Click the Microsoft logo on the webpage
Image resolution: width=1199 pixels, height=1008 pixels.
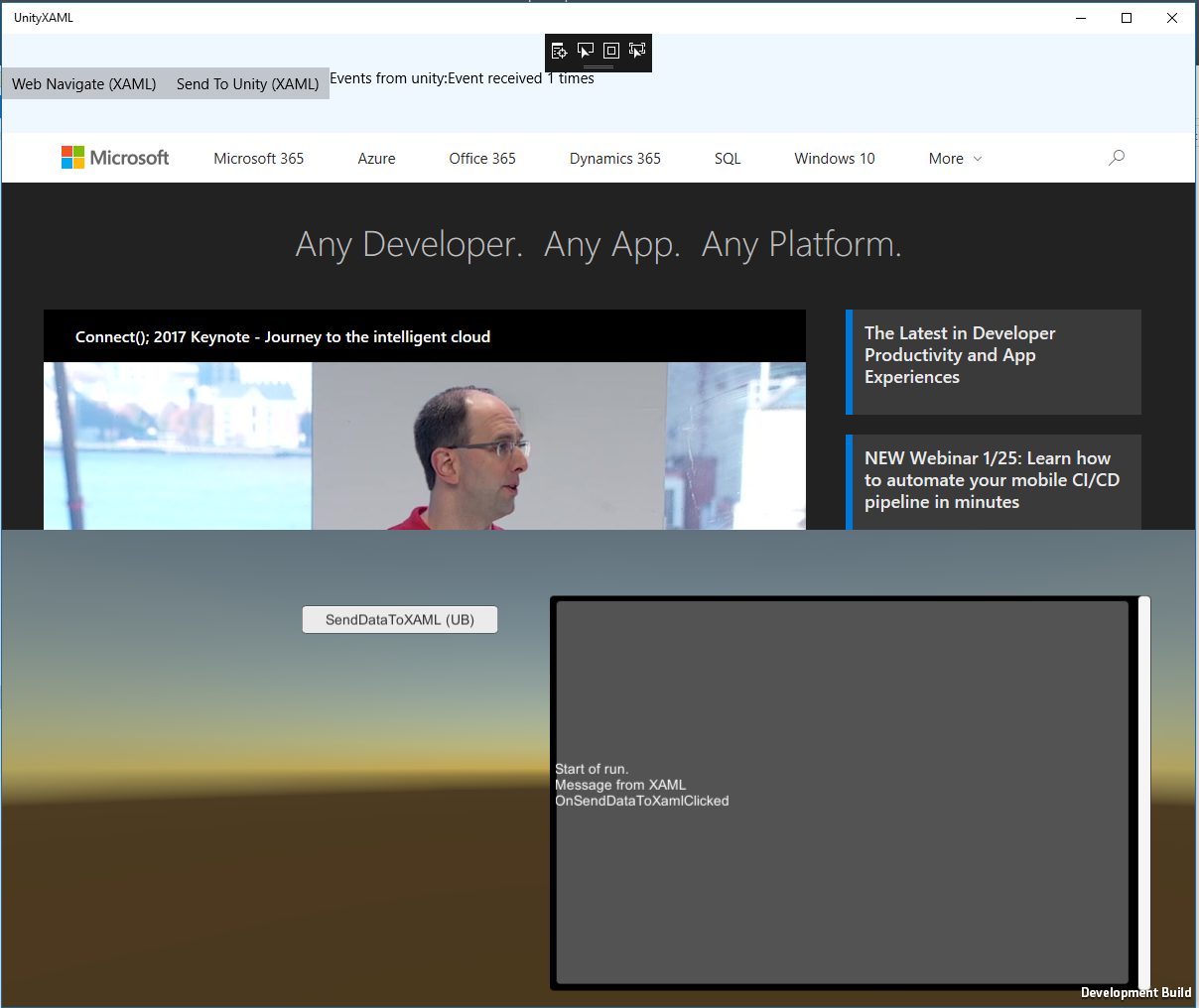pyautogui.click(x=115, y=158)
